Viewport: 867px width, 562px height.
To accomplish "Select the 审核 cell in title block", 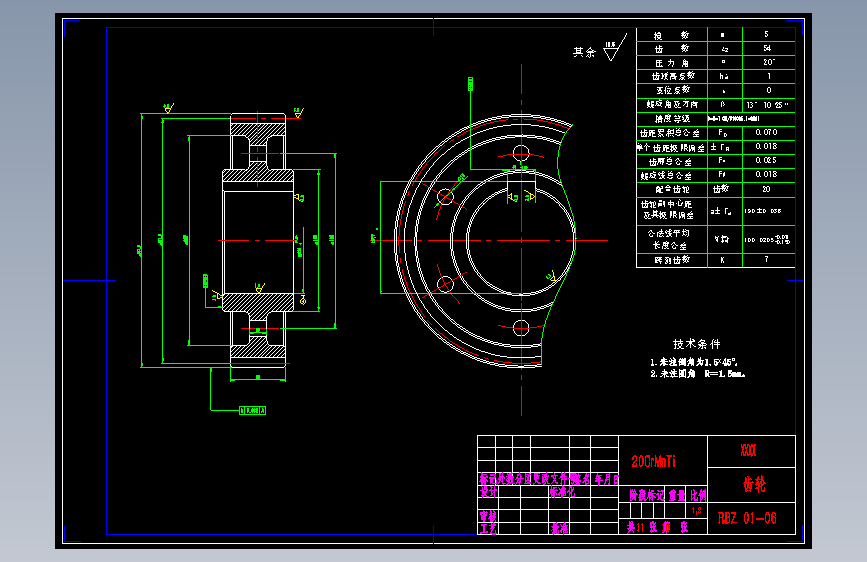I will click(x=488, y=516).
